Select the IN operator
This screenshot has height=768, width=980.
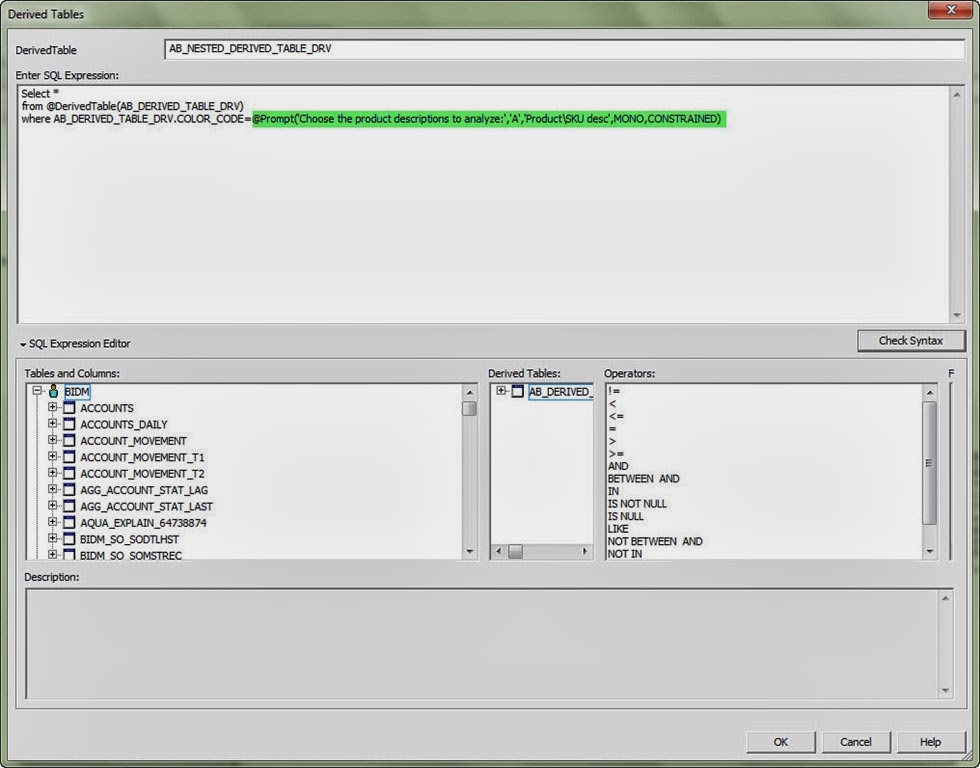point(613,491)
